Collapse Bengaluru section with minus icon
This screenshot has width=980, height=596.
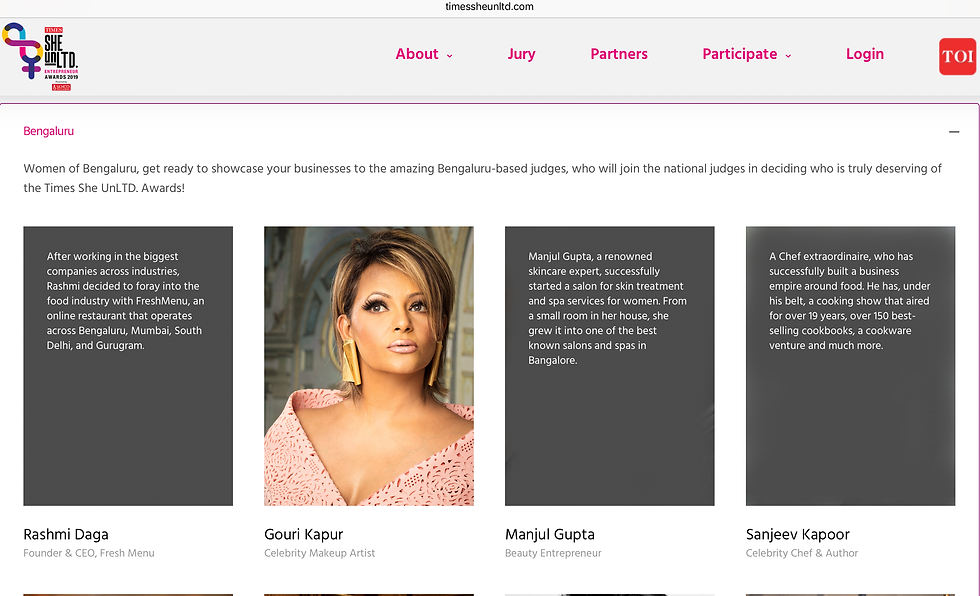coord(954,132)
